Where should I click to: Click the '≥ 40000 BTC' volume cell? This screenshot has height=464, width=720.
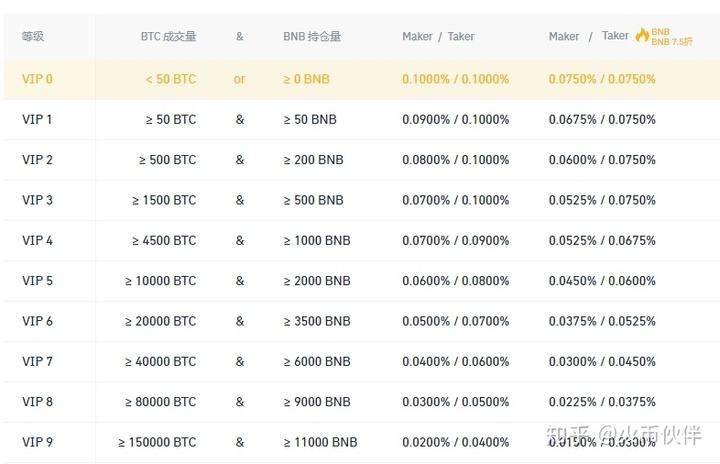[x=161, y=362]
